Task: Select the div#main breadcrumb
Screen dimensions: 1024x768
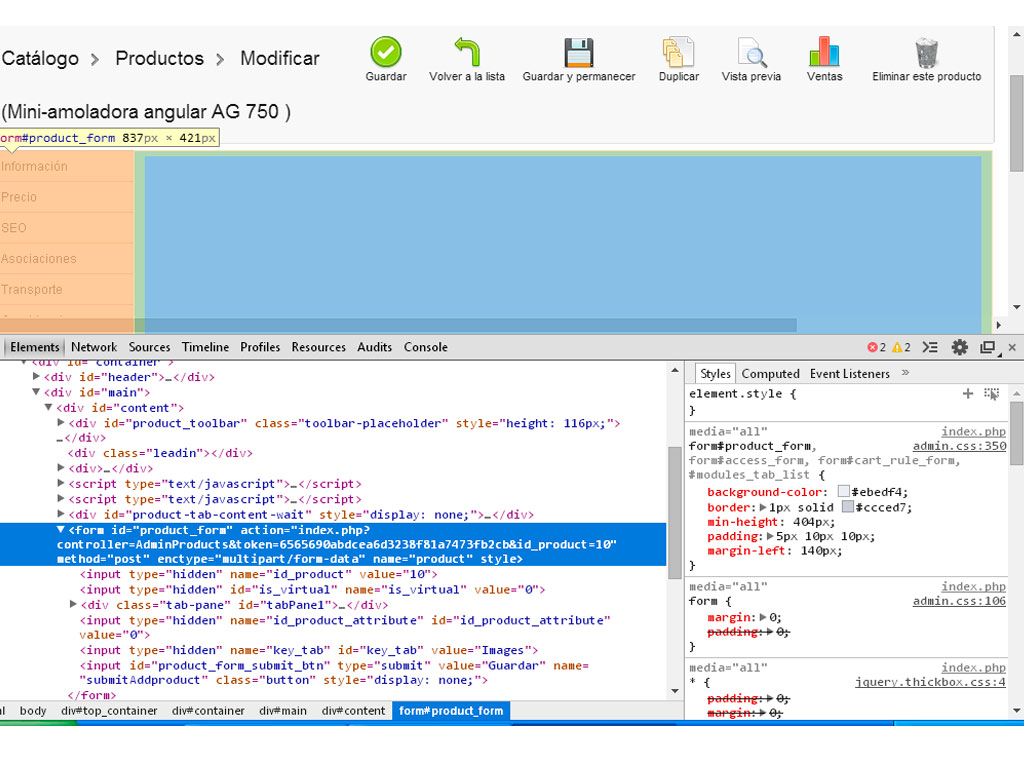Action: 283,711
